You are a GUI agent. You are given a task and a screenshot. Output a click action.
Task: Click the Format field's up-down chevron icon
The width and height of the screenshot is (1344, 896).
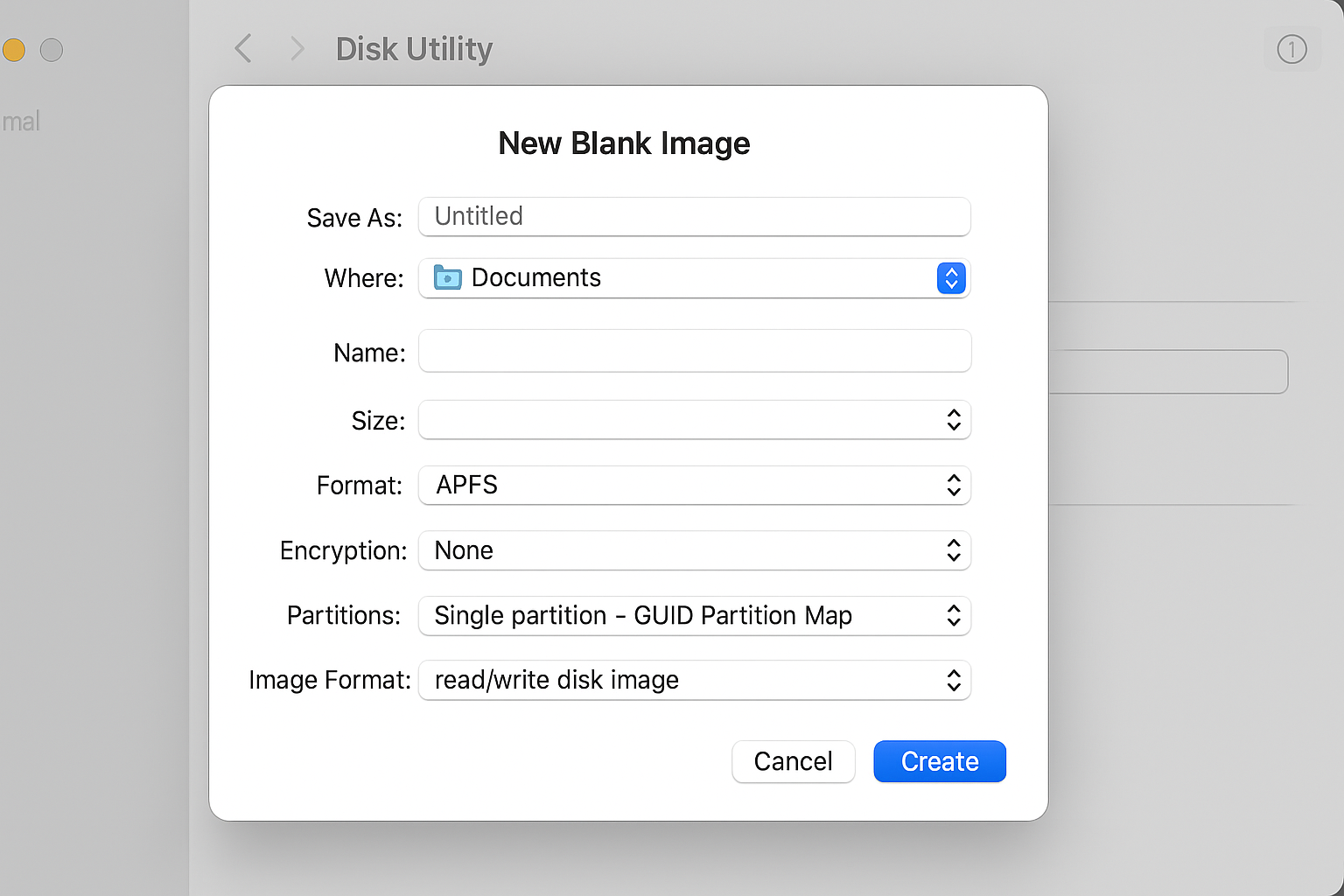pyautogui.click(x=954, y=486)
